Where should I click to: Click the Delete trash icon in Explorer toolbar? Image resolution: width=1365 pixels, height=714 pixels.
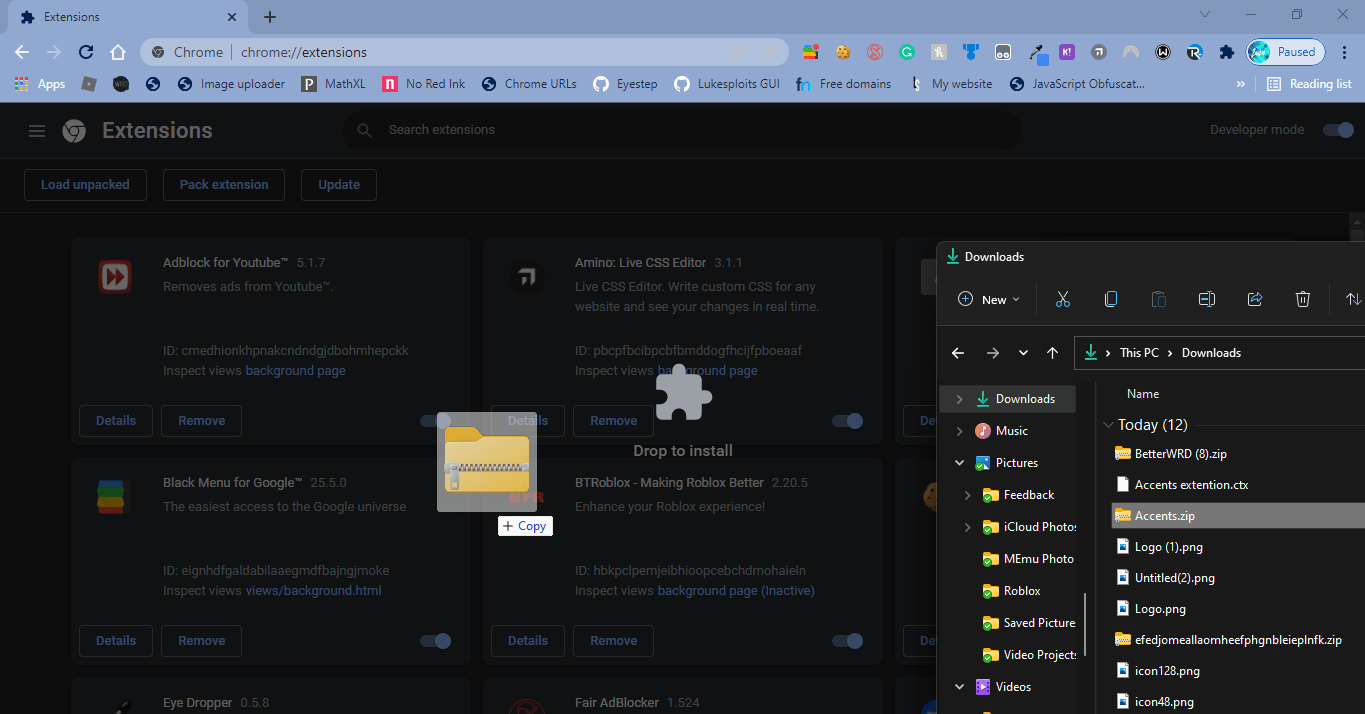point(1302,299)
